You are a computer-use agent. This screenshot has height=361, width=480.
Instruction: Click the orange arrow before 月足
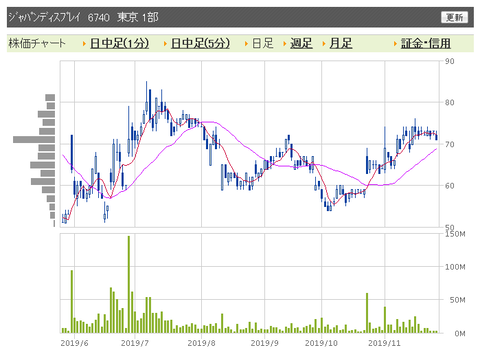click(x=324, y=44)
